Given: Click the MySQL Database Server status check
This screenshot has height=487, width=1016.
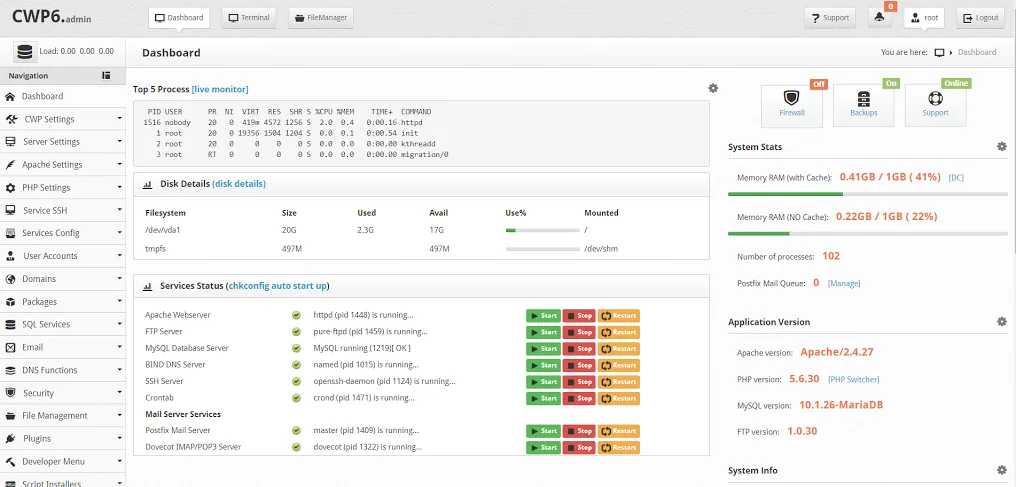Looking at the screenshot, I should coord(296,348).
